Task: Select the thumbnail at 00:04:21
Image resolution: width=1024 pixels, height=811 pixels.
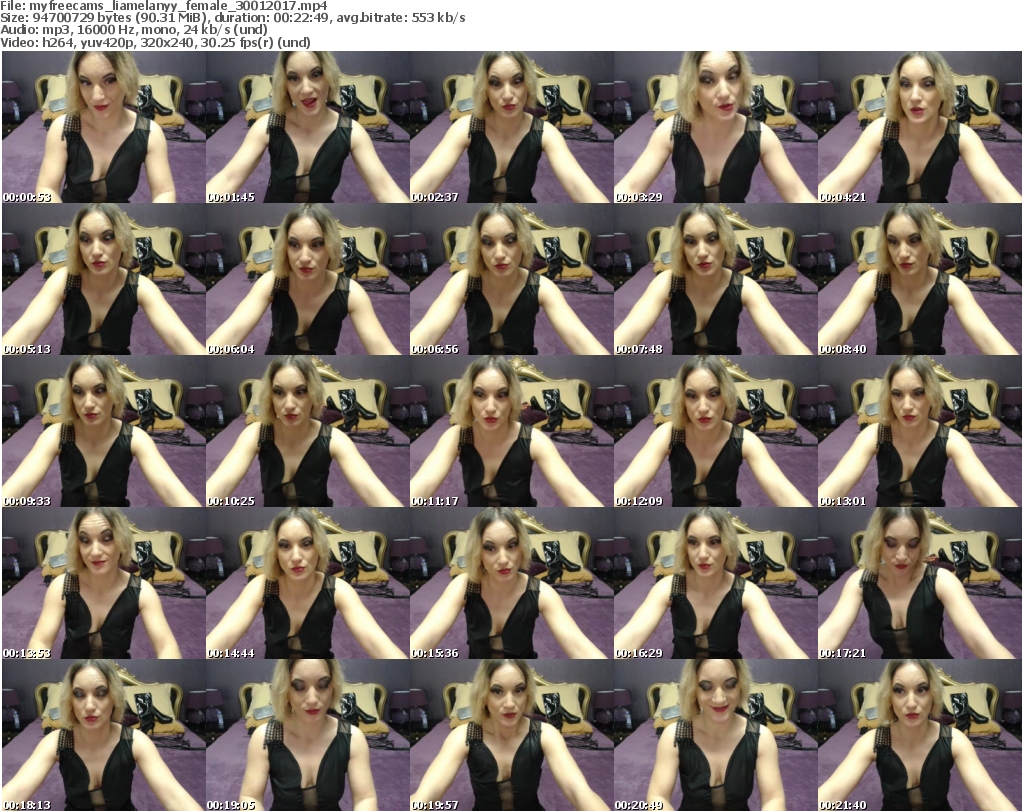Action: point(920,127)
